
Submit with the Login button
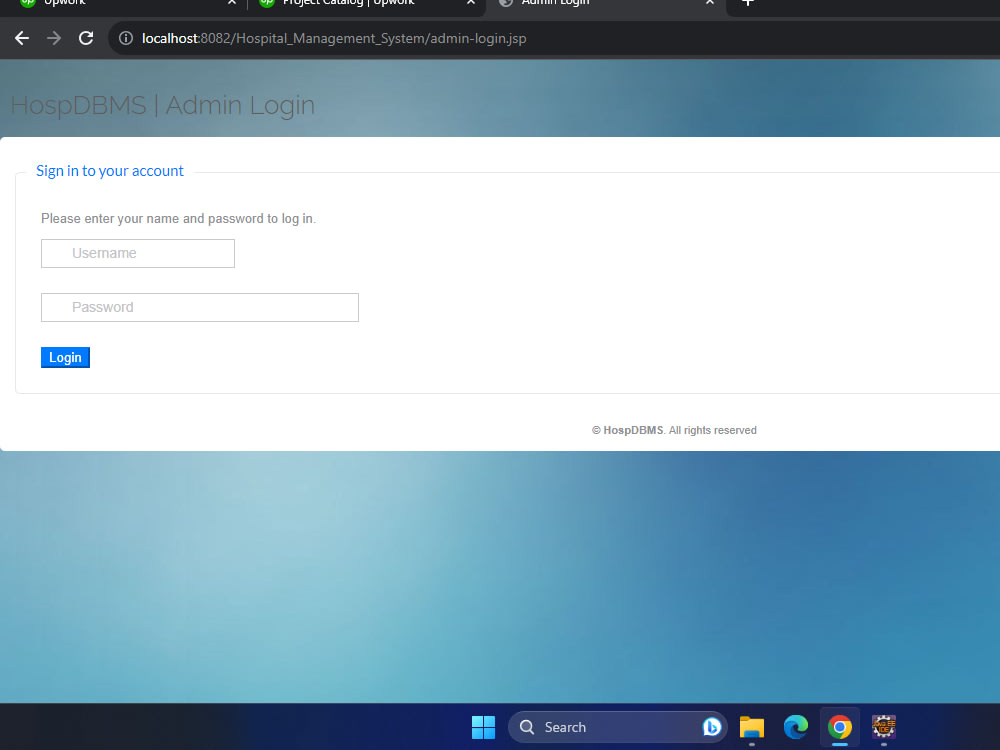(x=65, y=357)
